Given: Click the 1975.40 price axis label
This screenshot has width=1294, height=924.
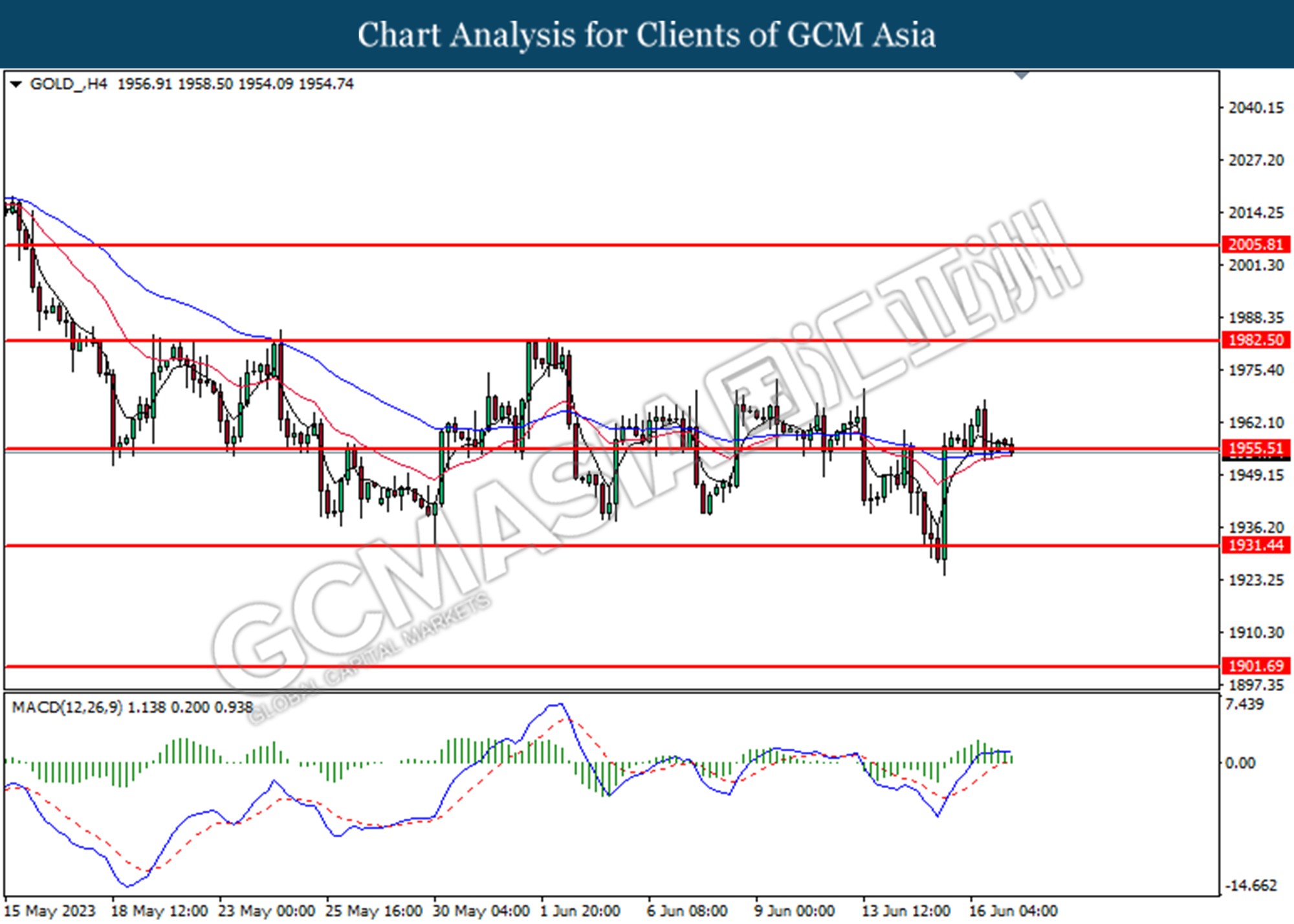Looking at the screenshot, I should pyautogui.click(x=1256, y=370).
